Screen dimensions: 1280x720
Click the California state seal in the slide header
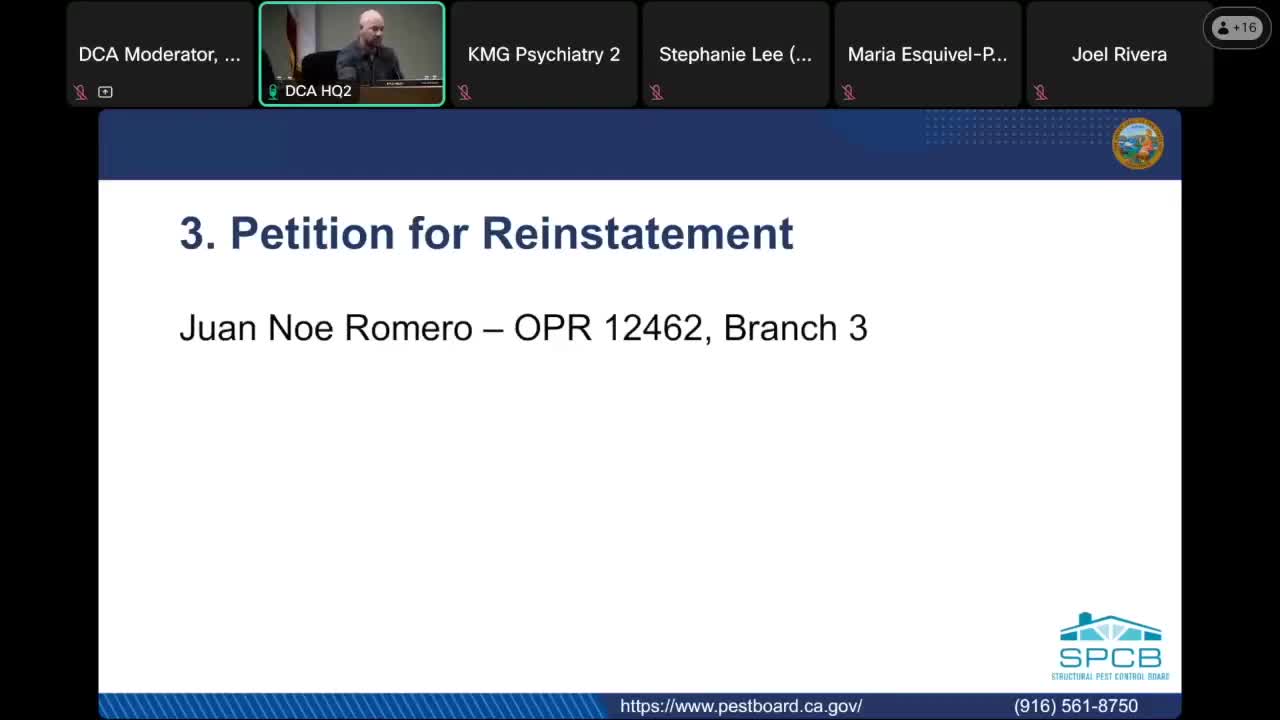(1138, 143)
